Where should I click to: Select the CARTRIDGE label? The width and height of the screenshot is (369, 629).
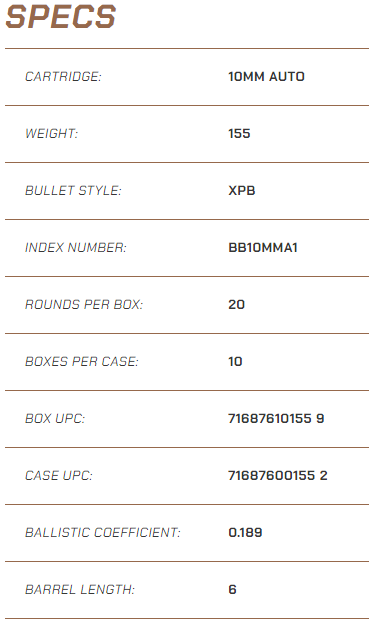[63, 77]
